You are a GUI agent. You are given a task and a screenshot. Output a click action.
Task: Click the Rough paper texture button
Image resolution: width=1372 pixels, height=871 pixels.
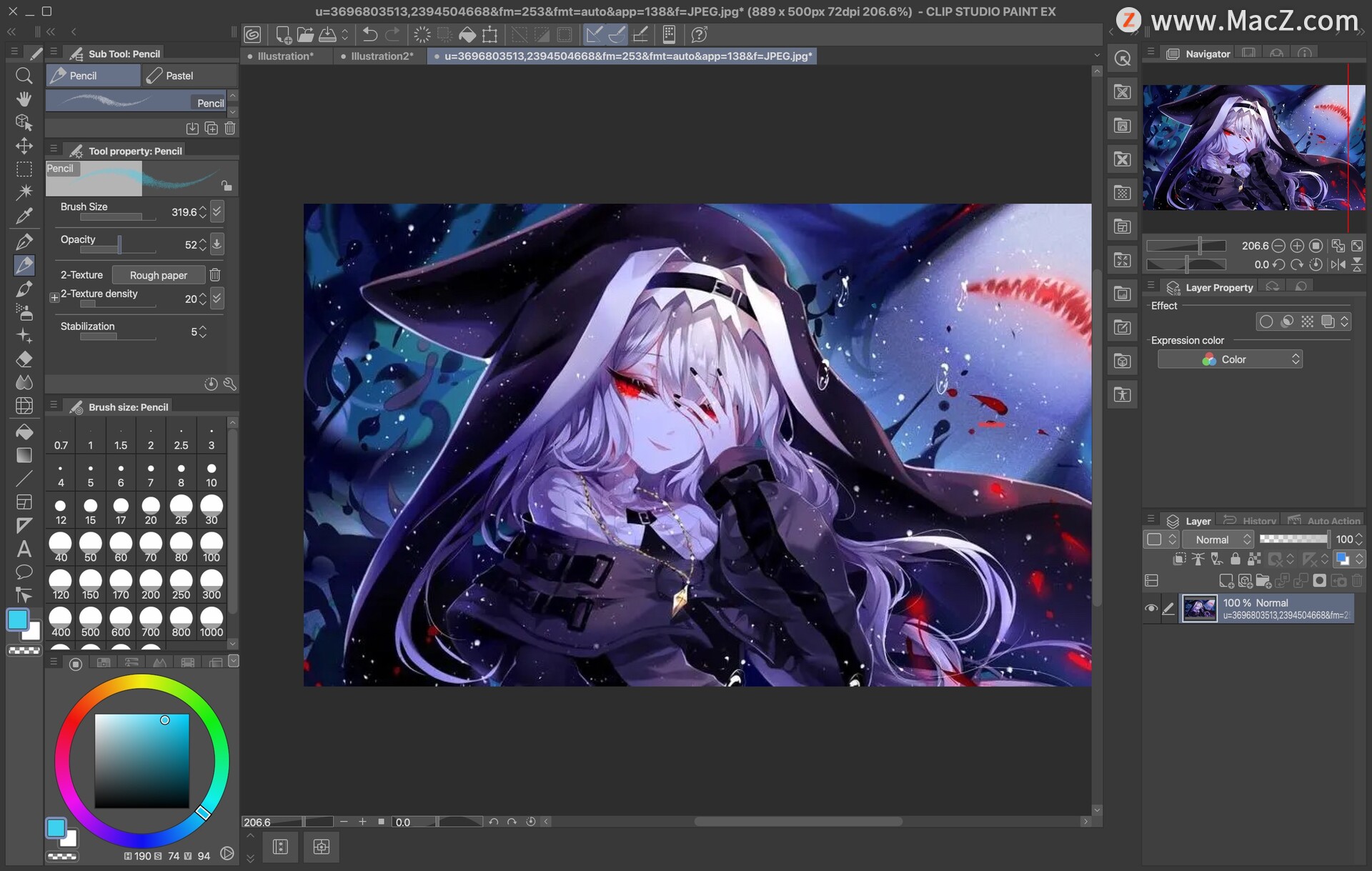pyautogui.click(x=158, y=275)
